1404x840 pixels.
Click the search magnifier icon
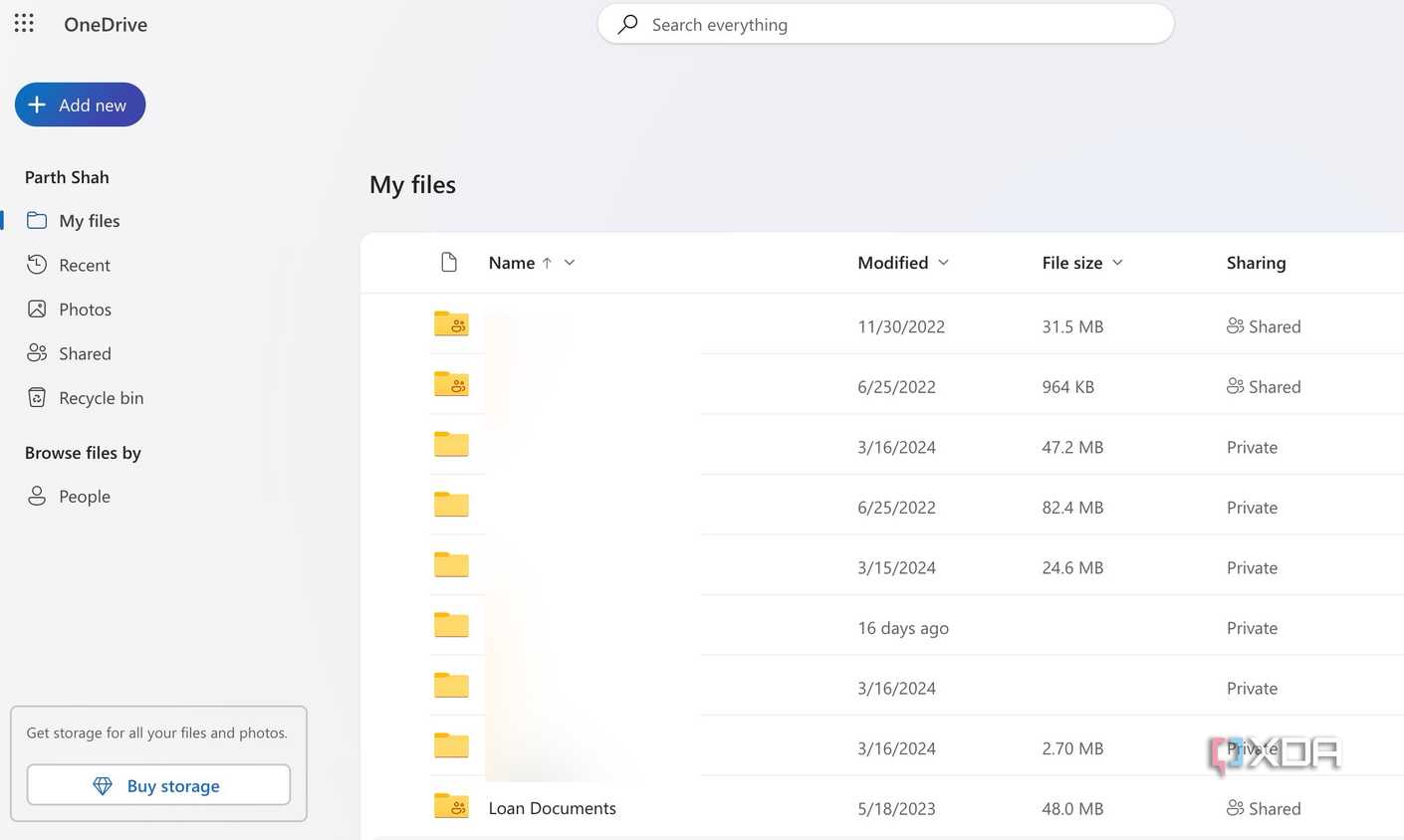pos(627,24)
